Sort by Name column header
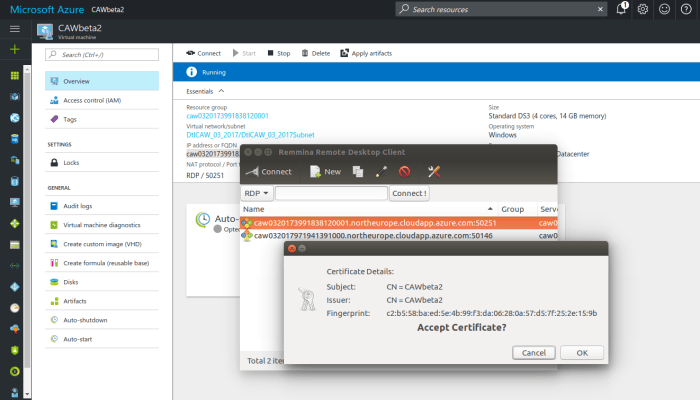 (369, 209)
